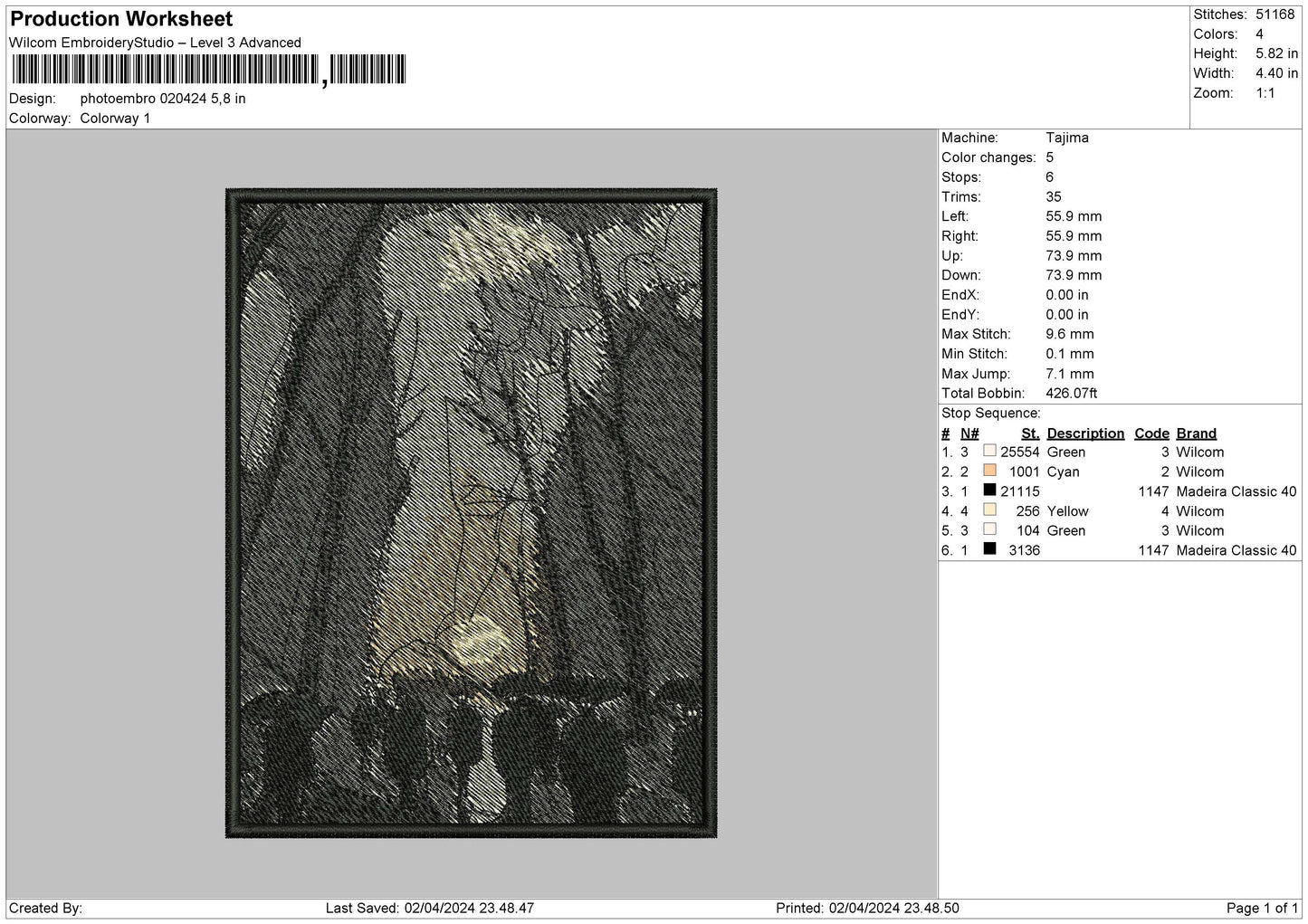Click the Max Stitch value 9.6 mm

1070,334
